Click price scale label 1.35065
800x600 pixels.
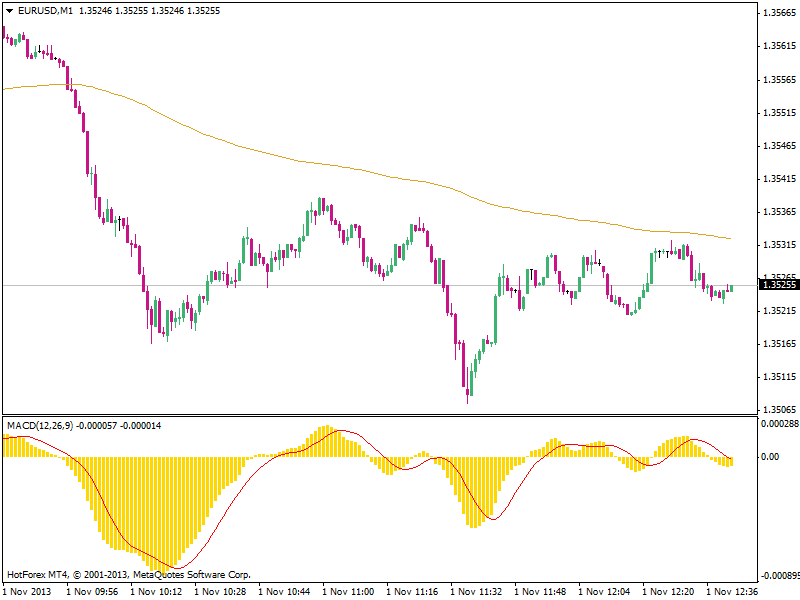point(779,410)
